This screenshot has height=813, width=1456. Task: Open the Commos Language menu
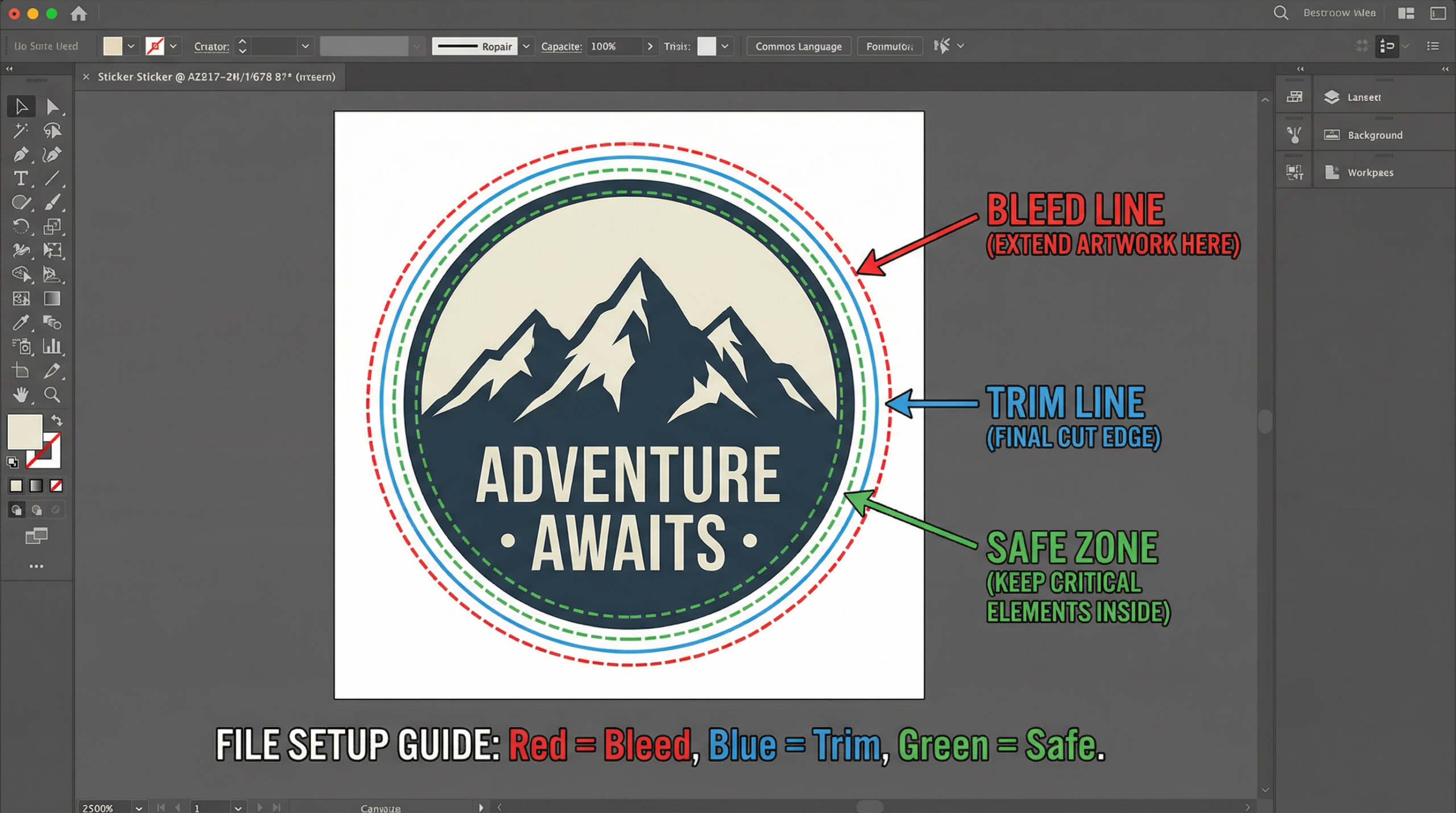tap(798, 46)
